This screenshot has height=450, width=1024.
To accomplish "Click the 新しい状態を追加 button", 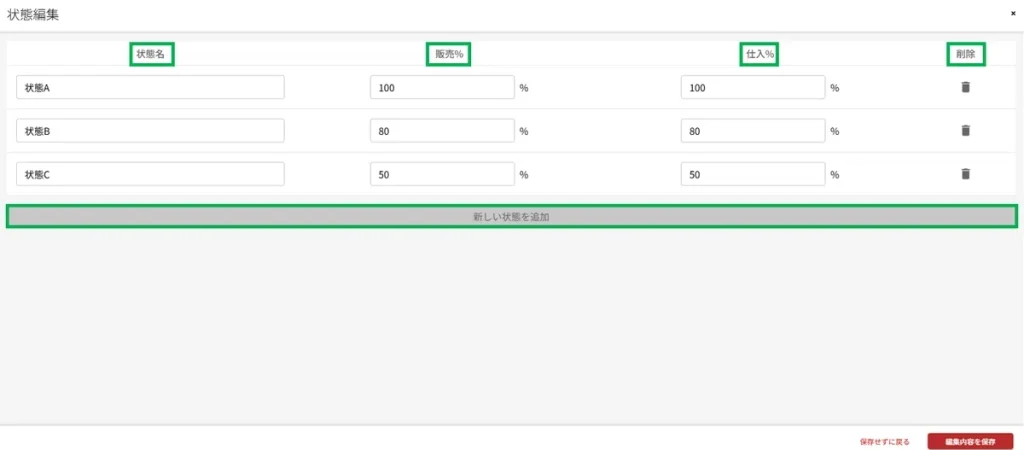I will coord(511,216).
